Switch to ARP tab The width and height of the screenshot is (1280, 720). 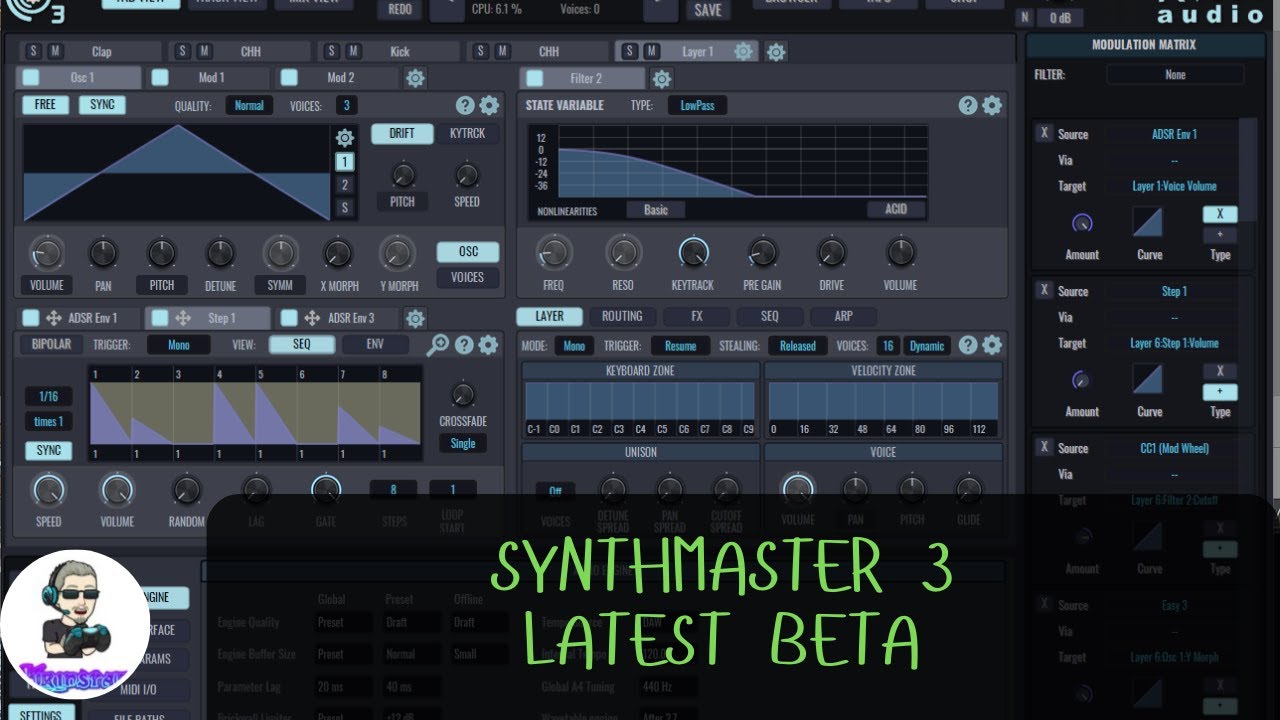click(843, 316)
